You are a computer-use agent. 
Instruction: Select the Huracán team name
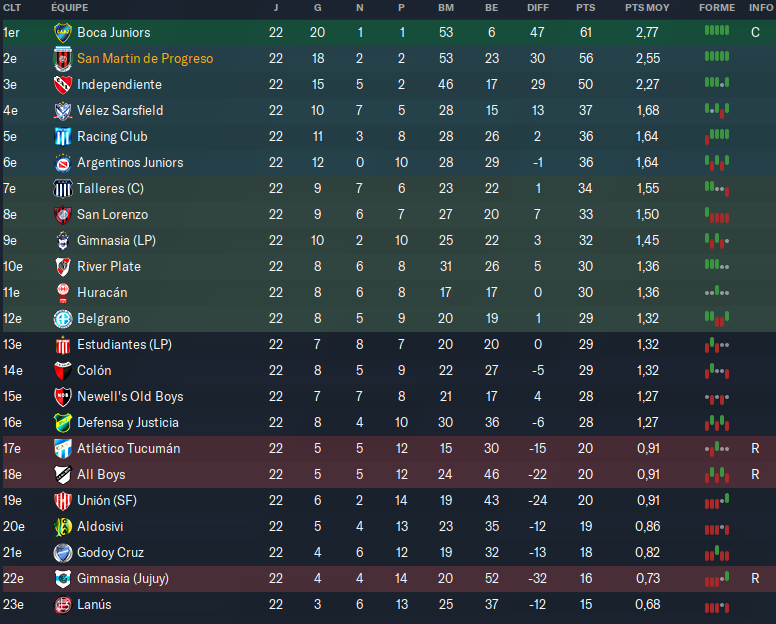[x=101, y=293]
